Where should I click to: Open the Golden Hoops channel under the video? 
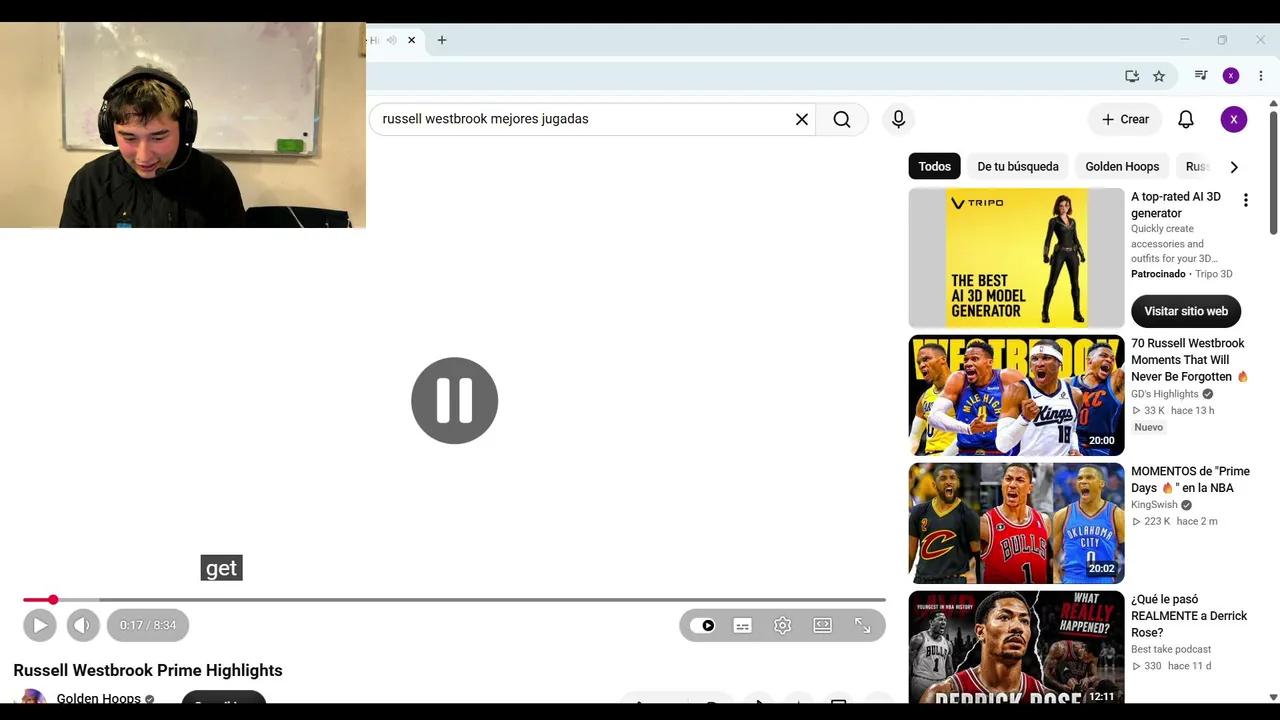tap(98, 698)
